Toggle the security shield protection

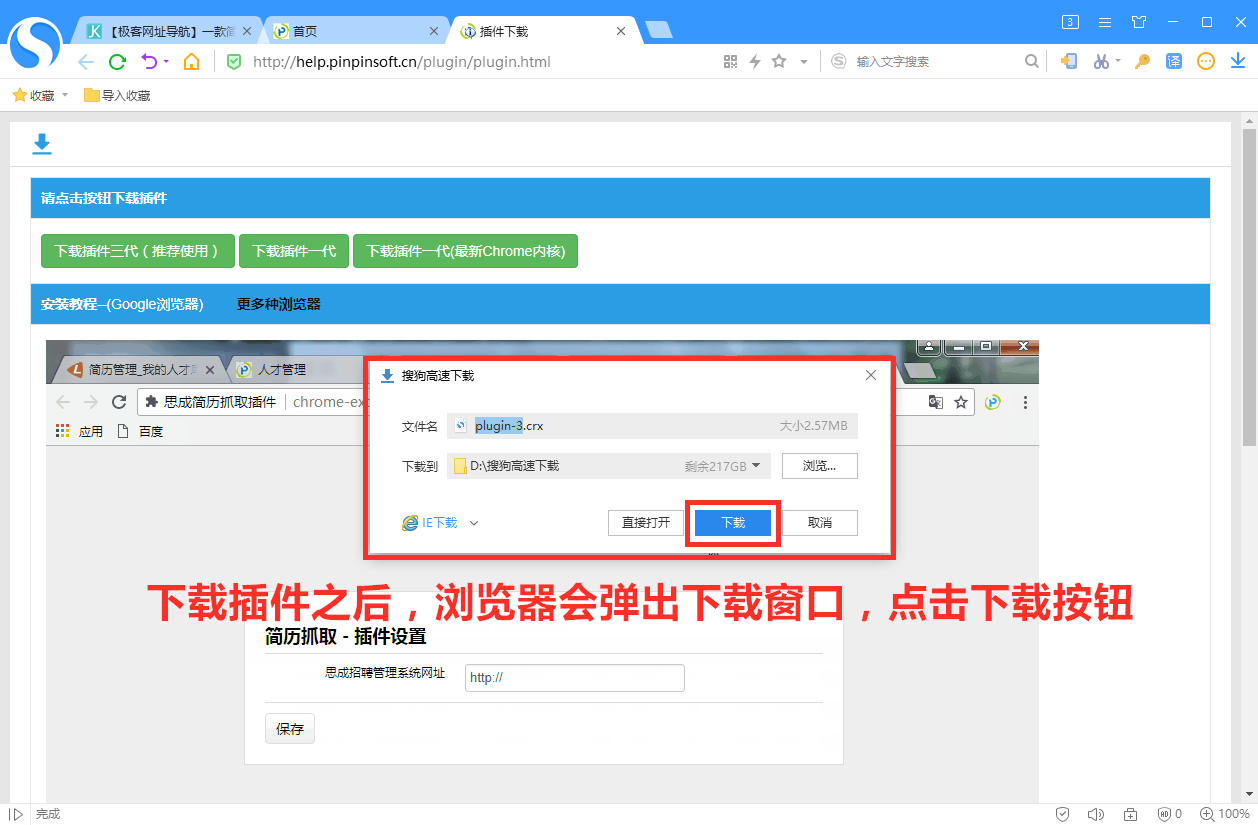click(1063, 813)
